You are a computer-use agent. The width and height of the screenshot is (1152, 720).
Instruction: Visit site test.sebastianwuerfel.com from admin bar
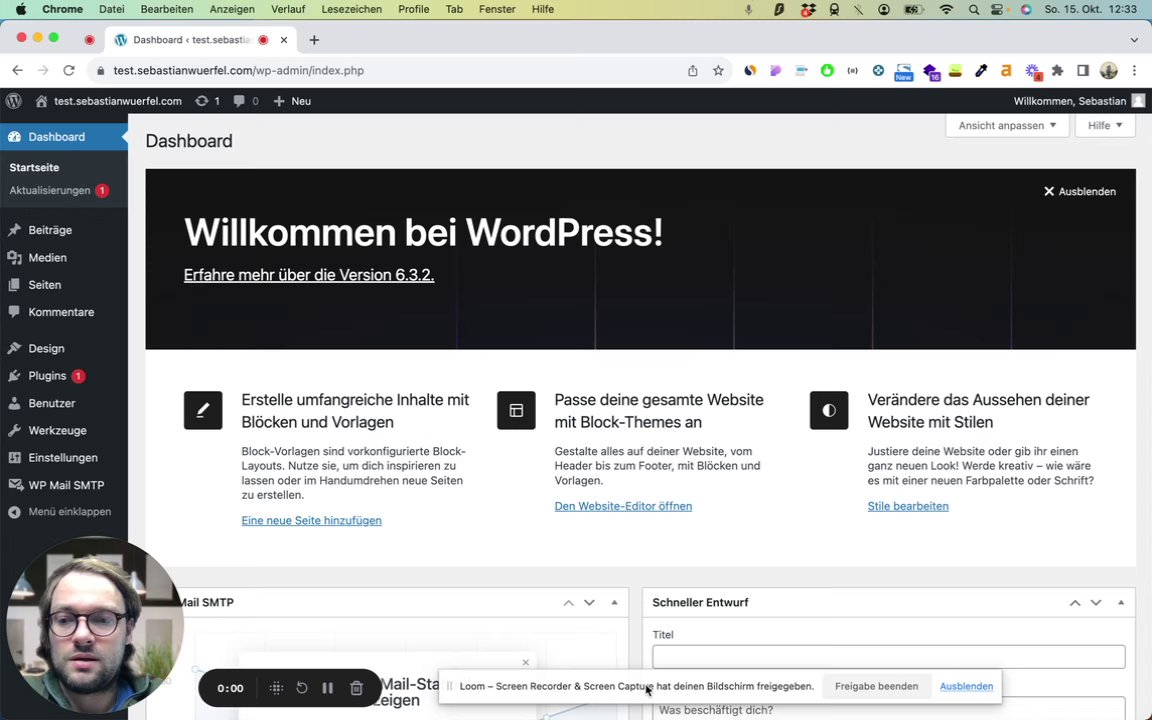[x=109, y=101]
